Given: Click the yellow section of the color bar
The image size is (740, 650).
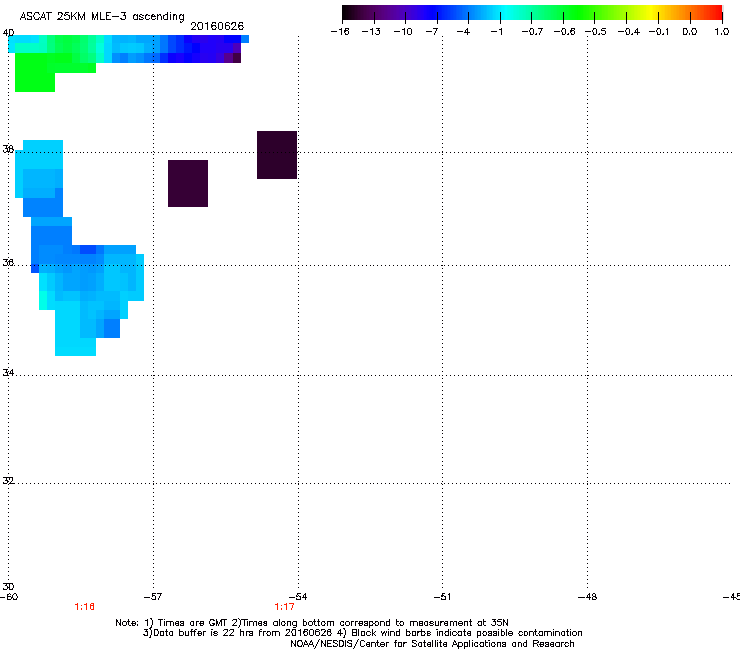Looking at the screenshot, I should [651, 13].
